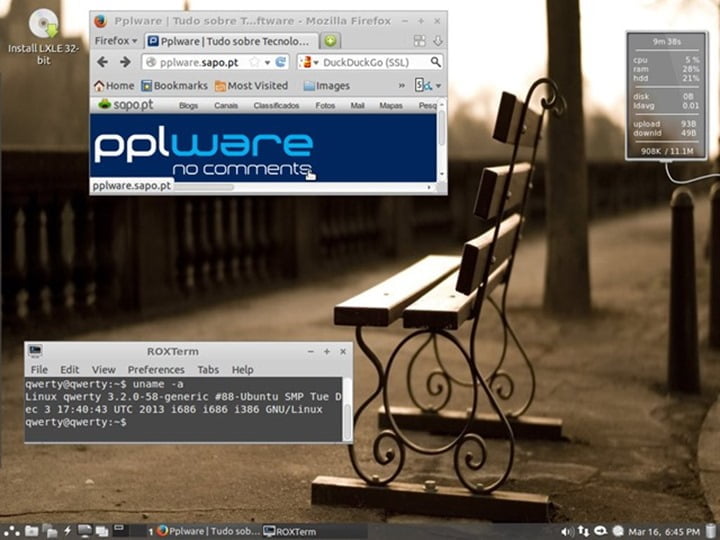720x540 pixels.
Task: Show more bookmarks with chevron overflow
Action: pos(402,85)
